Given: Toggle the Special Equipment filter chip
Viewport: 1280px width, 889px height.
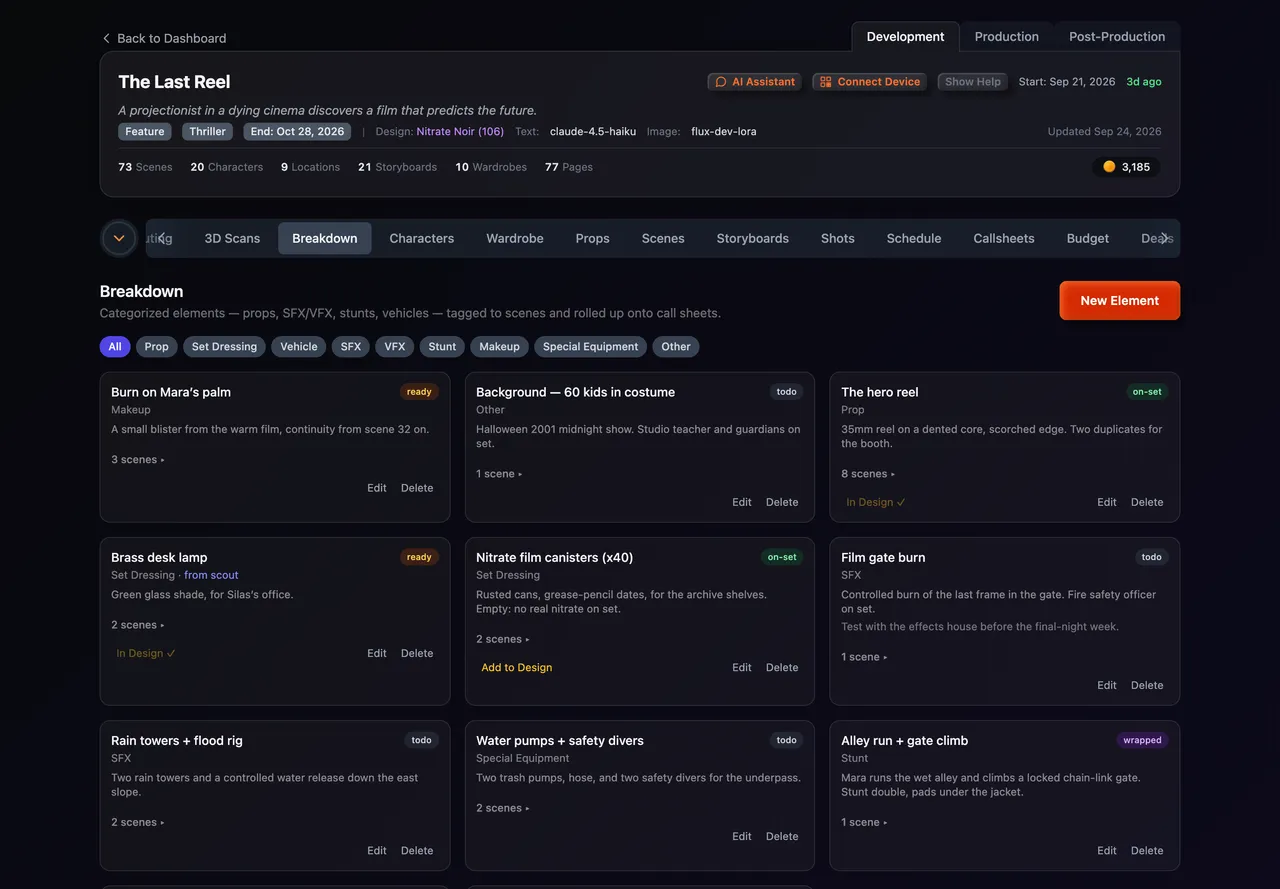Looking at the screenshot, I should point(590,347).
